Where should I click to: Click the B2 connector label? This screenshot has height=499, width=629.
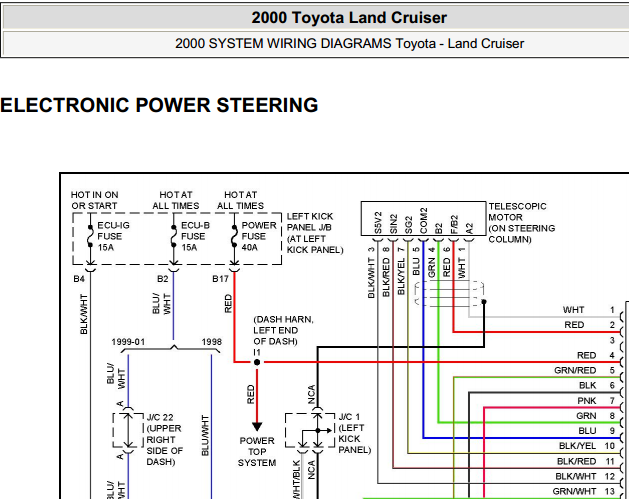[x=162, y=279]
